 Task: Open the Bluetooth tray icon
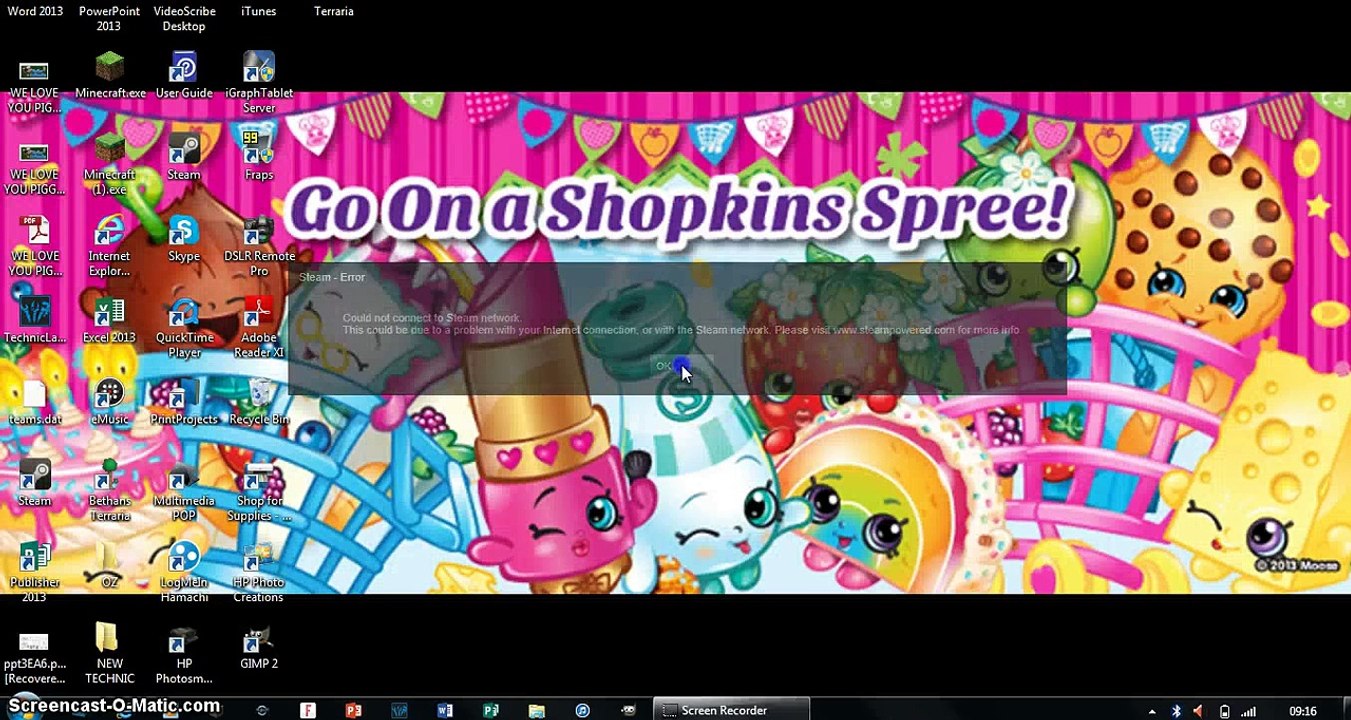click(x=1177, y=712)
